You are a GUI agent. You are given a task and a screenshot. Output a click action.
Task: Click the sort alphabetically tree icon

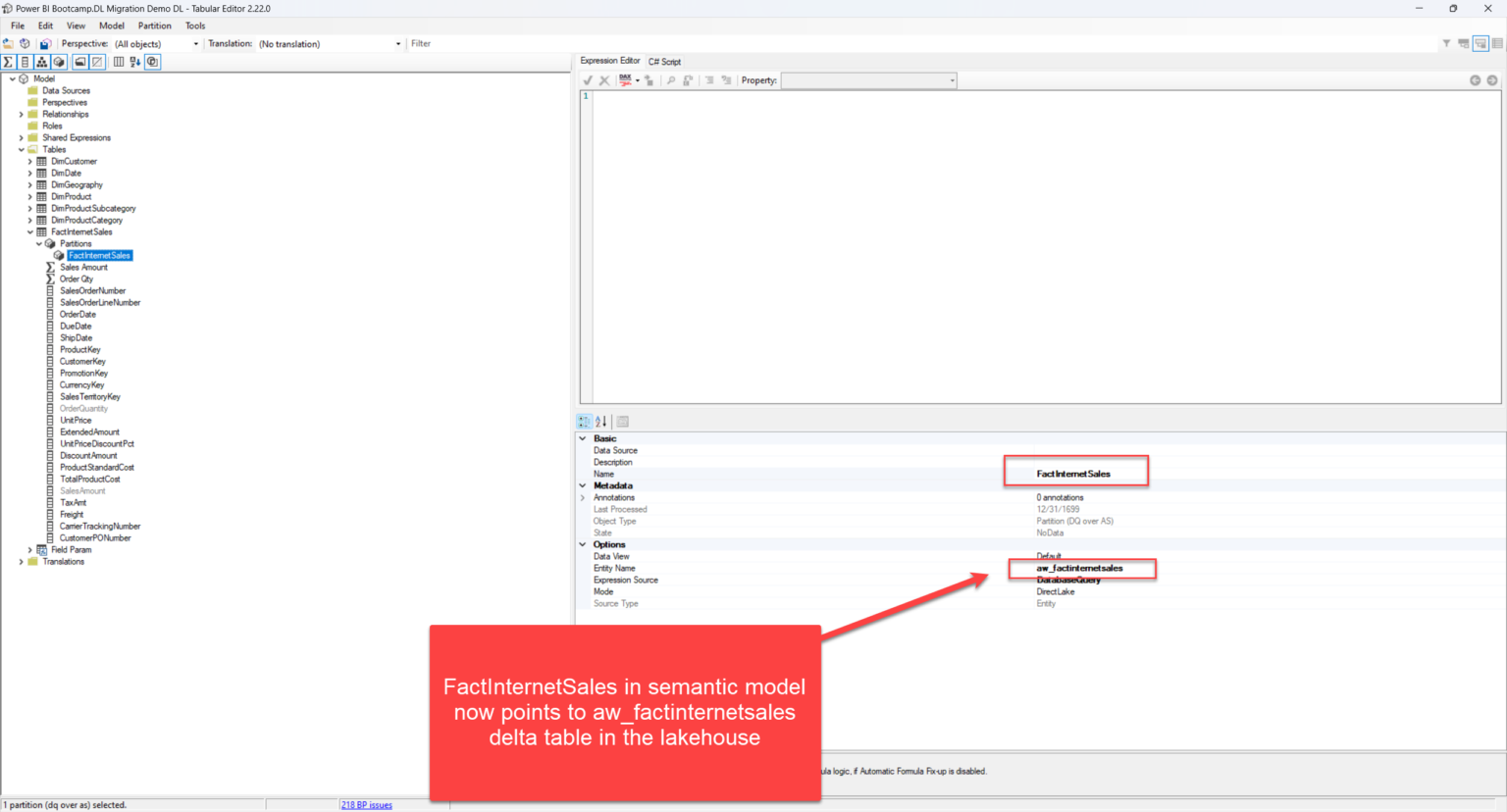(x=135, y=62)
